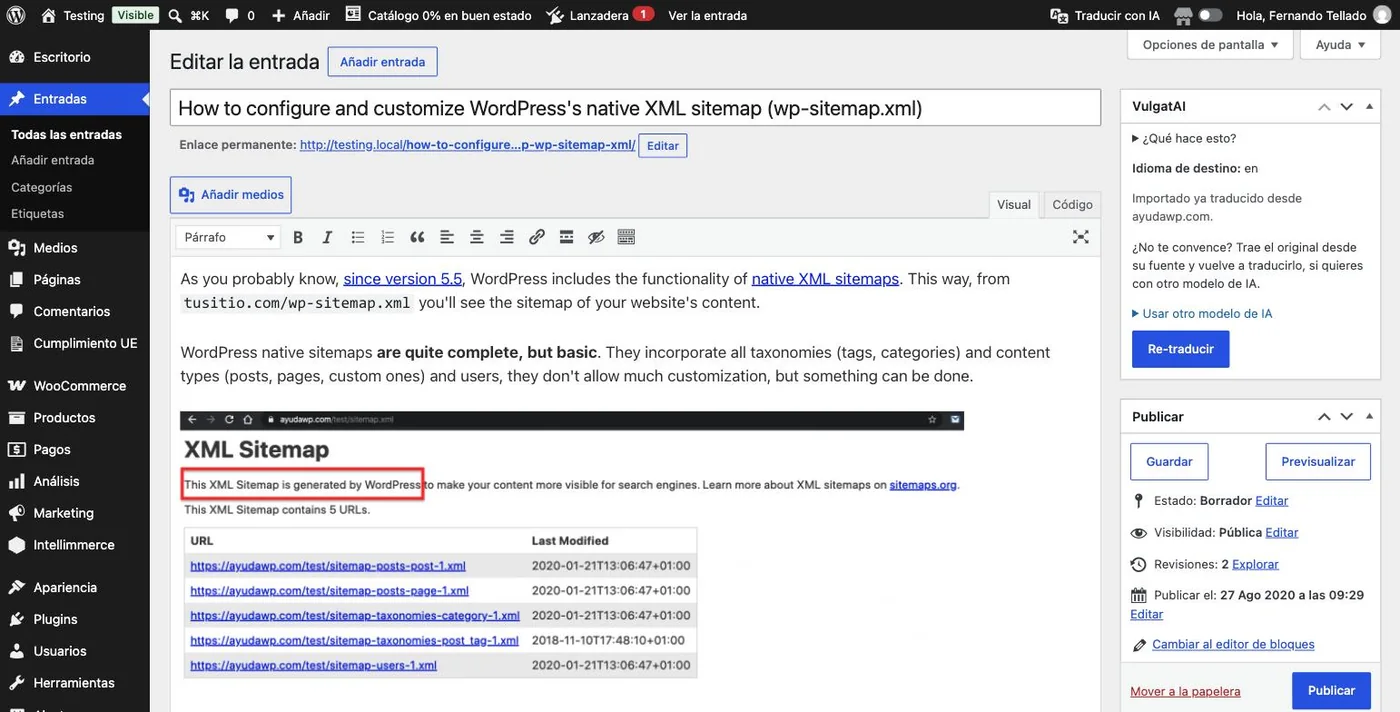Click Ver la entrada in admin bar
The height and width of the screenshot is (712, 1400).
pos(707,15)
